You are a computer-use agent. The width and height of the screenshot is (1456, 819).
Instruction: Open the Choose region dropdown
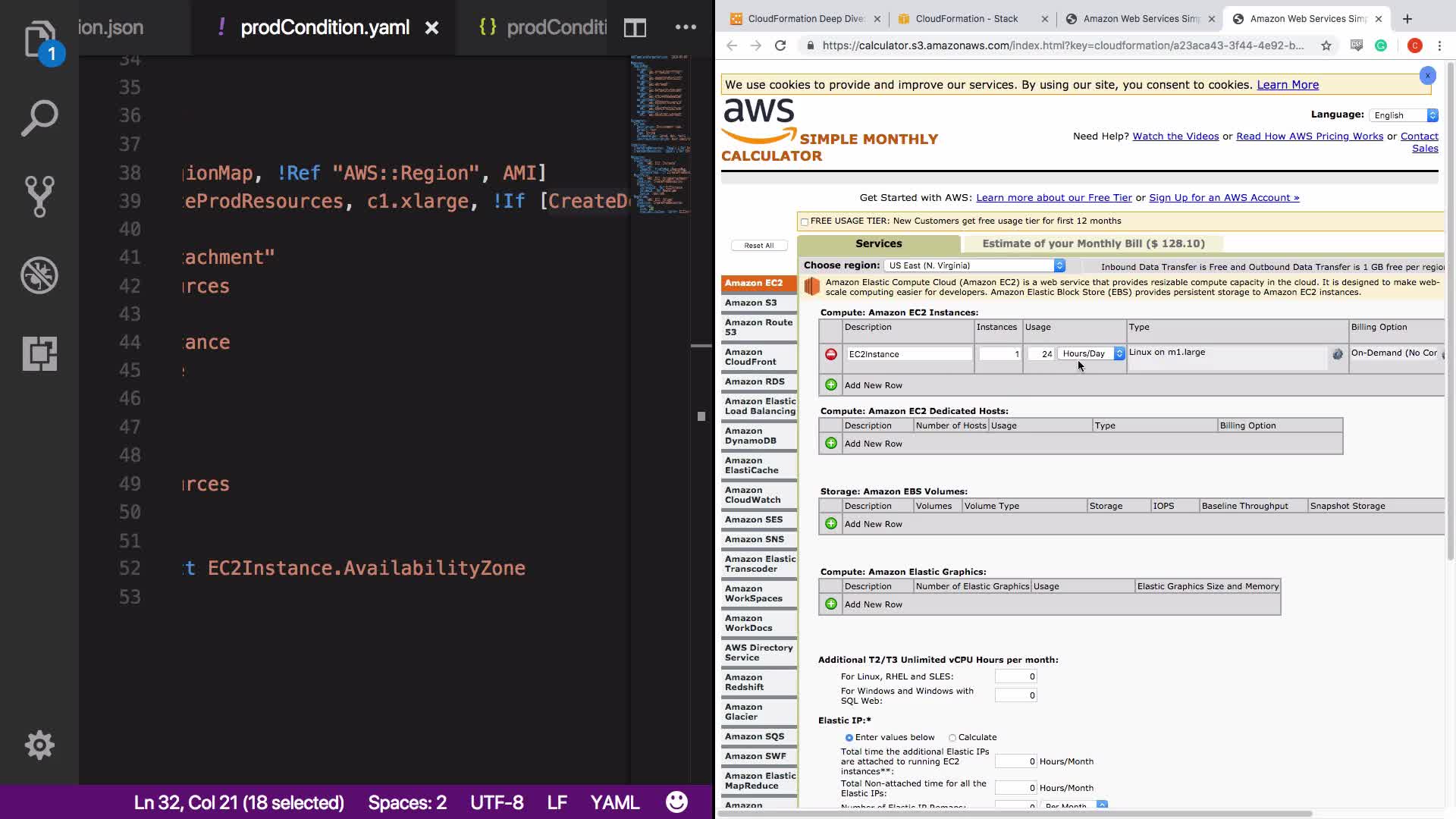[x=974, y=265]
